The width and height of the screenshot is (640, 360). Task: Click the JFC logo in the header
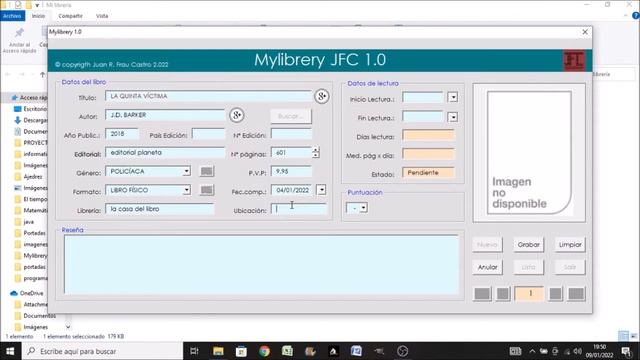point(574,60)
